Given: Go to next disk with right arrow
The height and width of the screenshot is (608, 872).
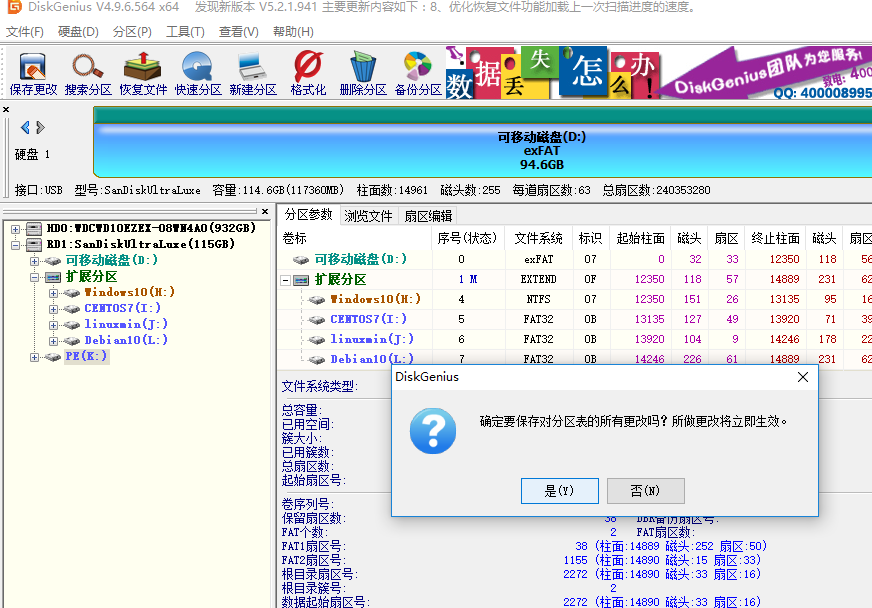Looking at the screenshot, I should [x=40, y=127].
